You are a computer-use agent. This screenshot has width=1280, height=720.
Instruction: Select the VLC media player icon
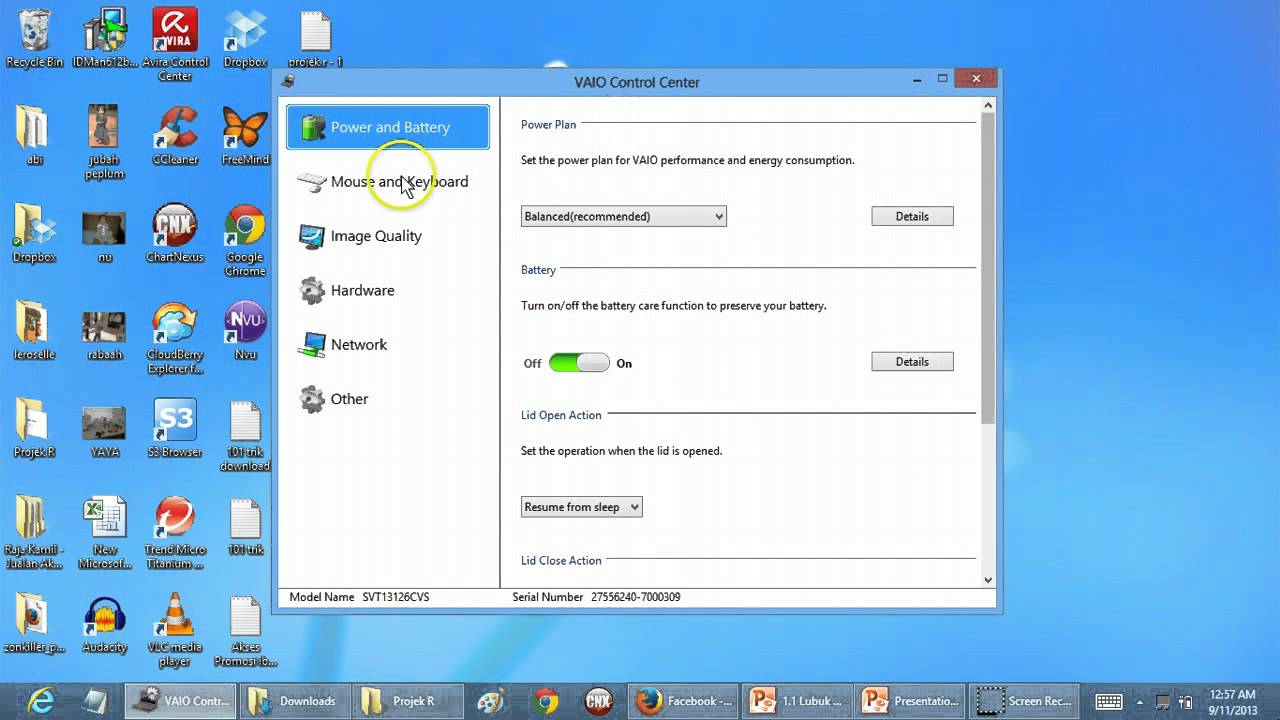coord(175,630)
